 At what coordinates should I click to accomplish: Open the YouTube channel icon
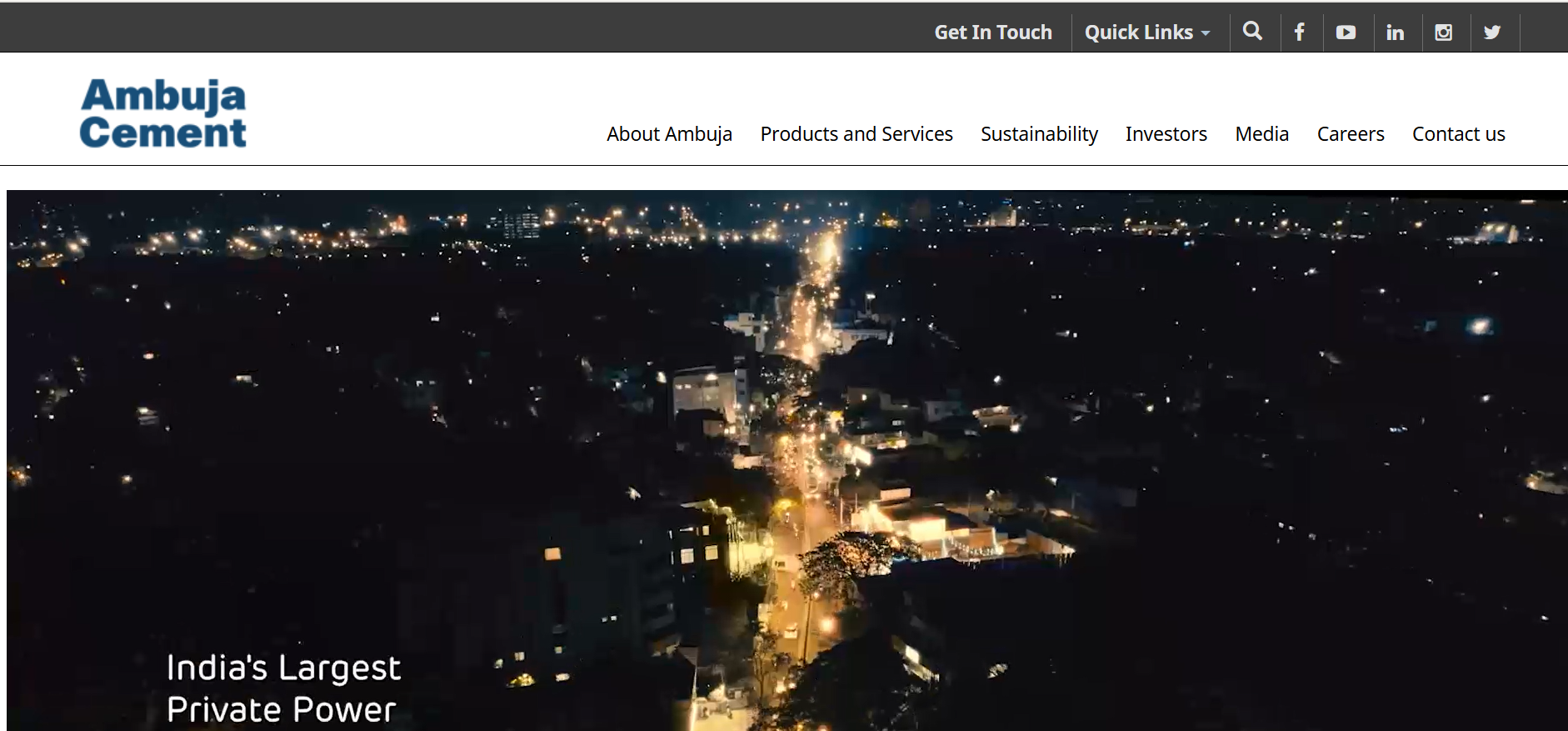1346,33
